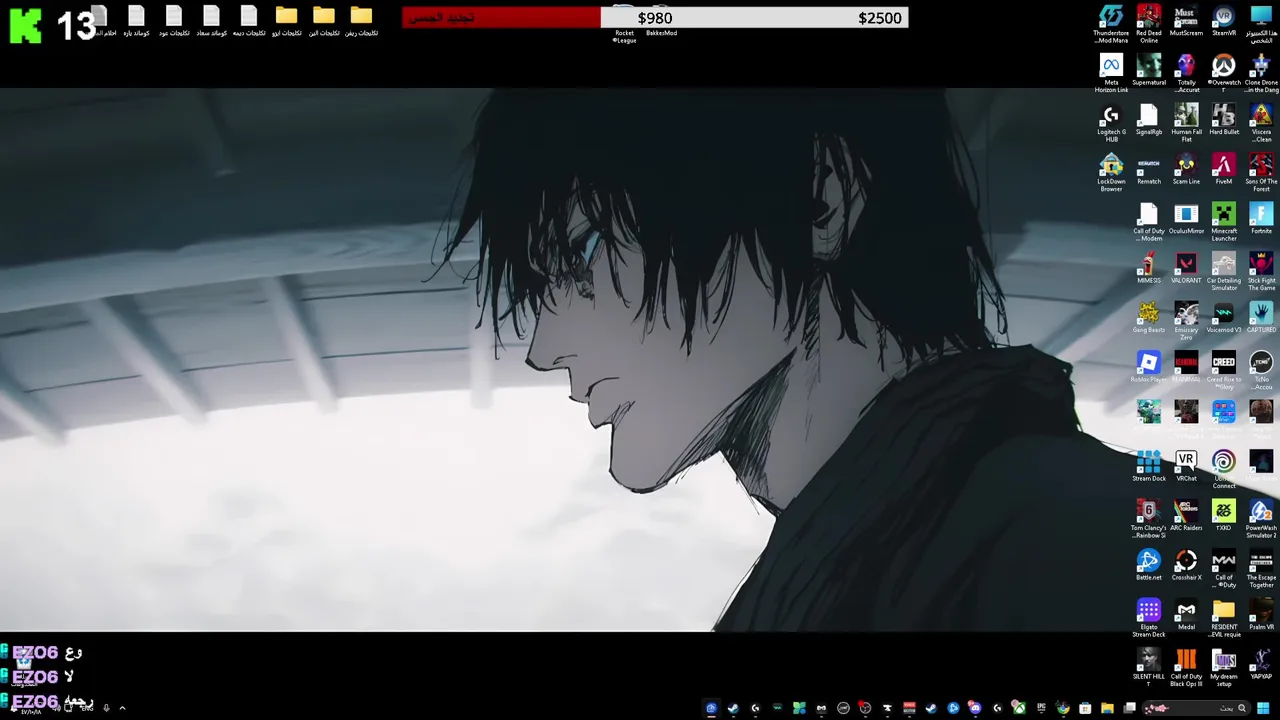The width and height of the screenshot is (1280, 720).
Task: Open the Stream Dock desktop shortcut
Action: [x=1148, y=466]
